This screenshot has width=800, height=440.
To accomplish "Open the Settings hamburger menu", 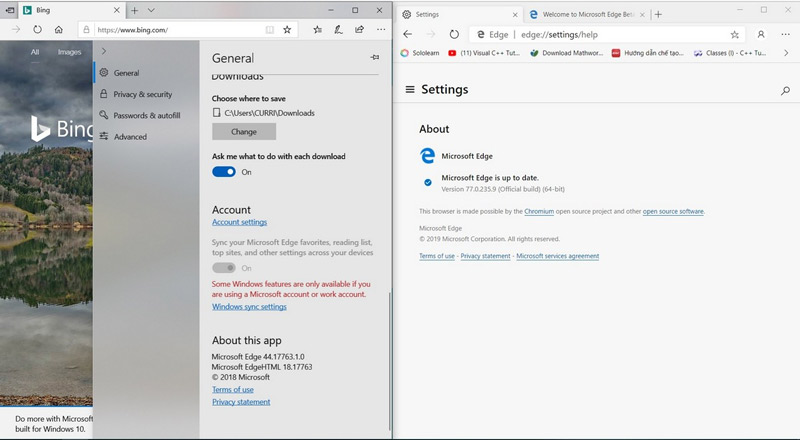I will [410, 90].
